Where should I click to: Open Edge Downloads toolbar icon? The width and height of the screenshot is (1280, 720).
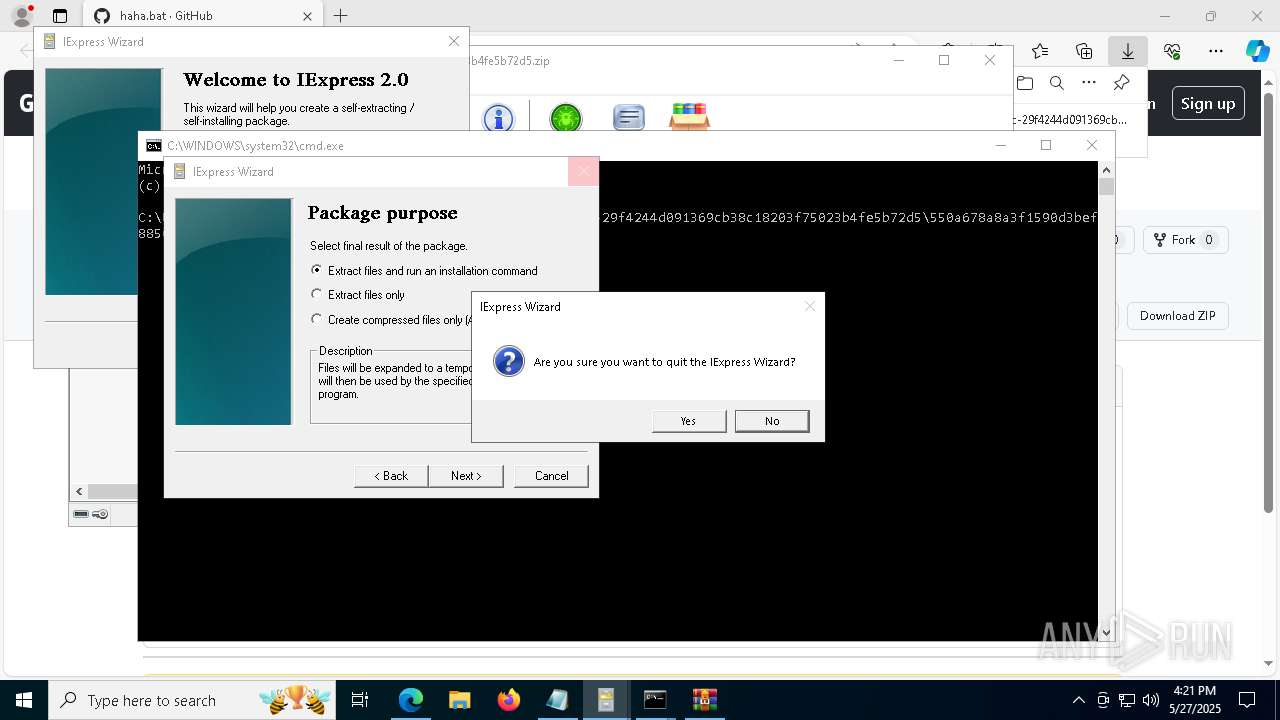[1127, 51]
